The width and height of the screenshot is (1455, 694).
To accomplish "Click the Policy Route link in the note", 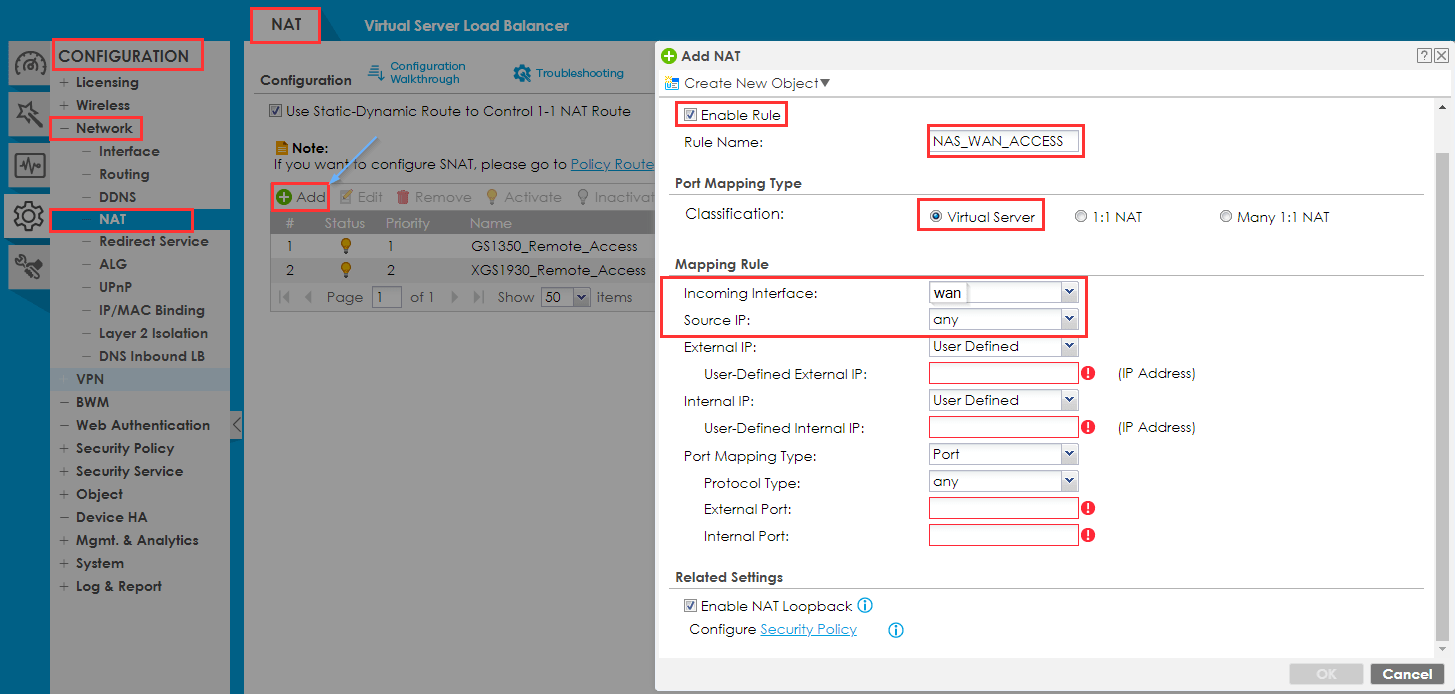I will point(612,163).
